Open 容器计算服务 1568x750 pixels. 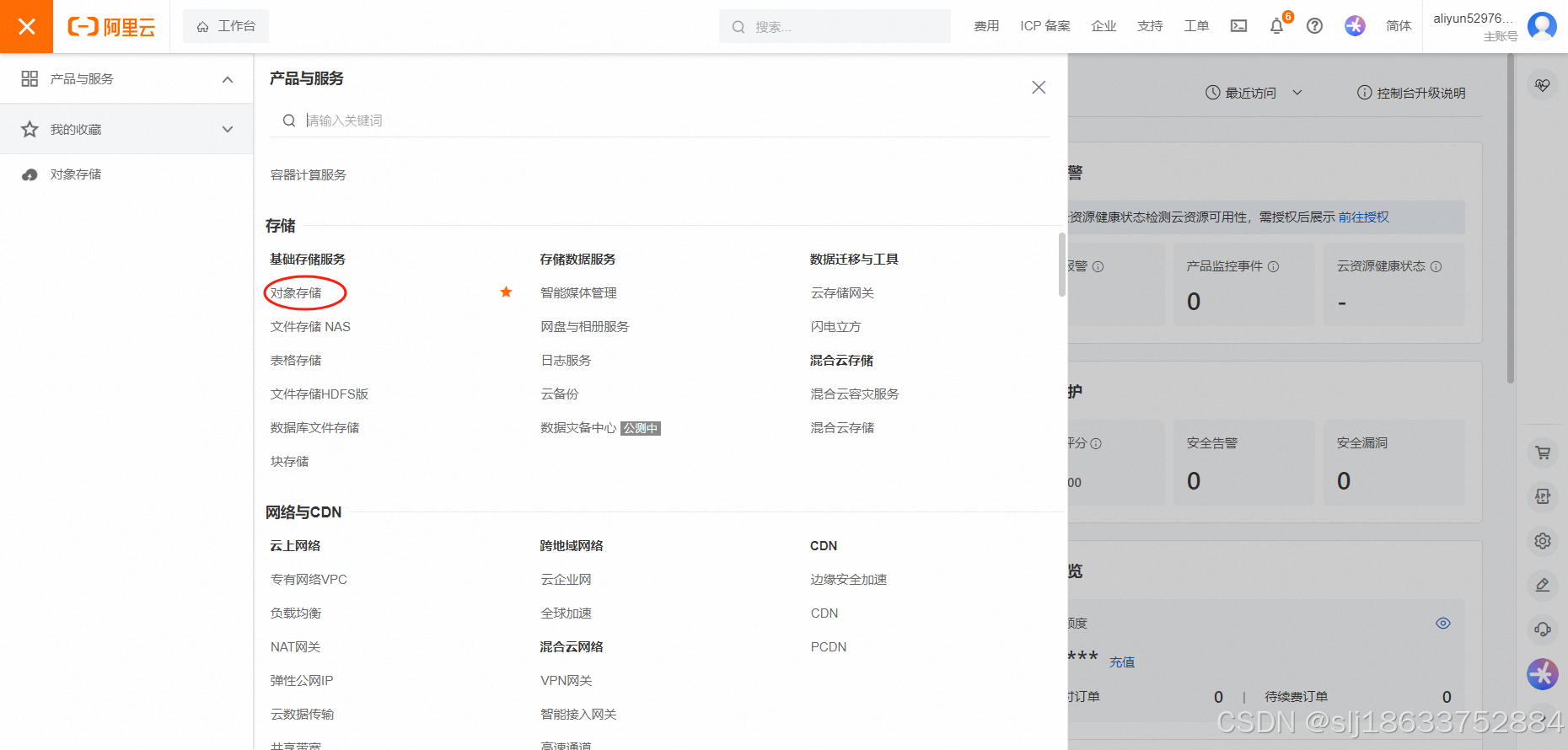[x=309, y=175]
